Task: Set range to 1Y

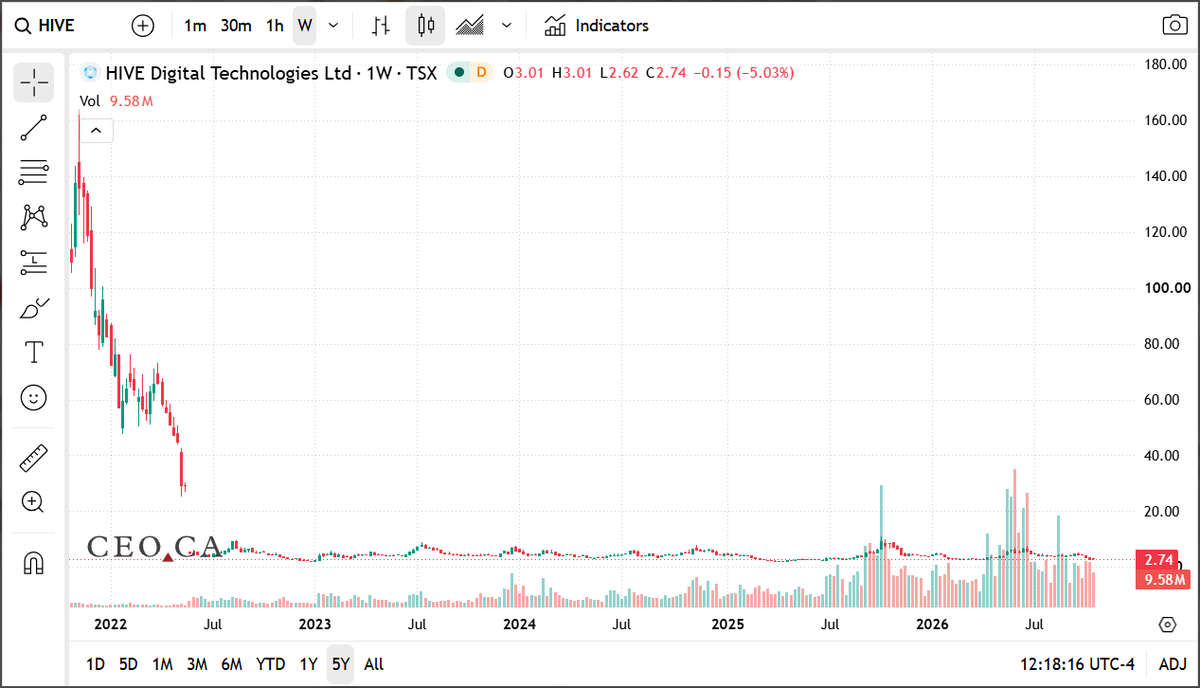Action: [309, 664]
